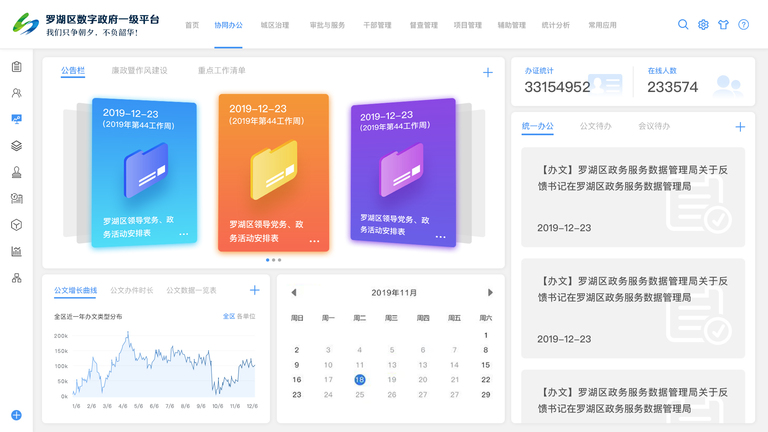Open the purple 2019-12-23 schedule card

point(403,173)
